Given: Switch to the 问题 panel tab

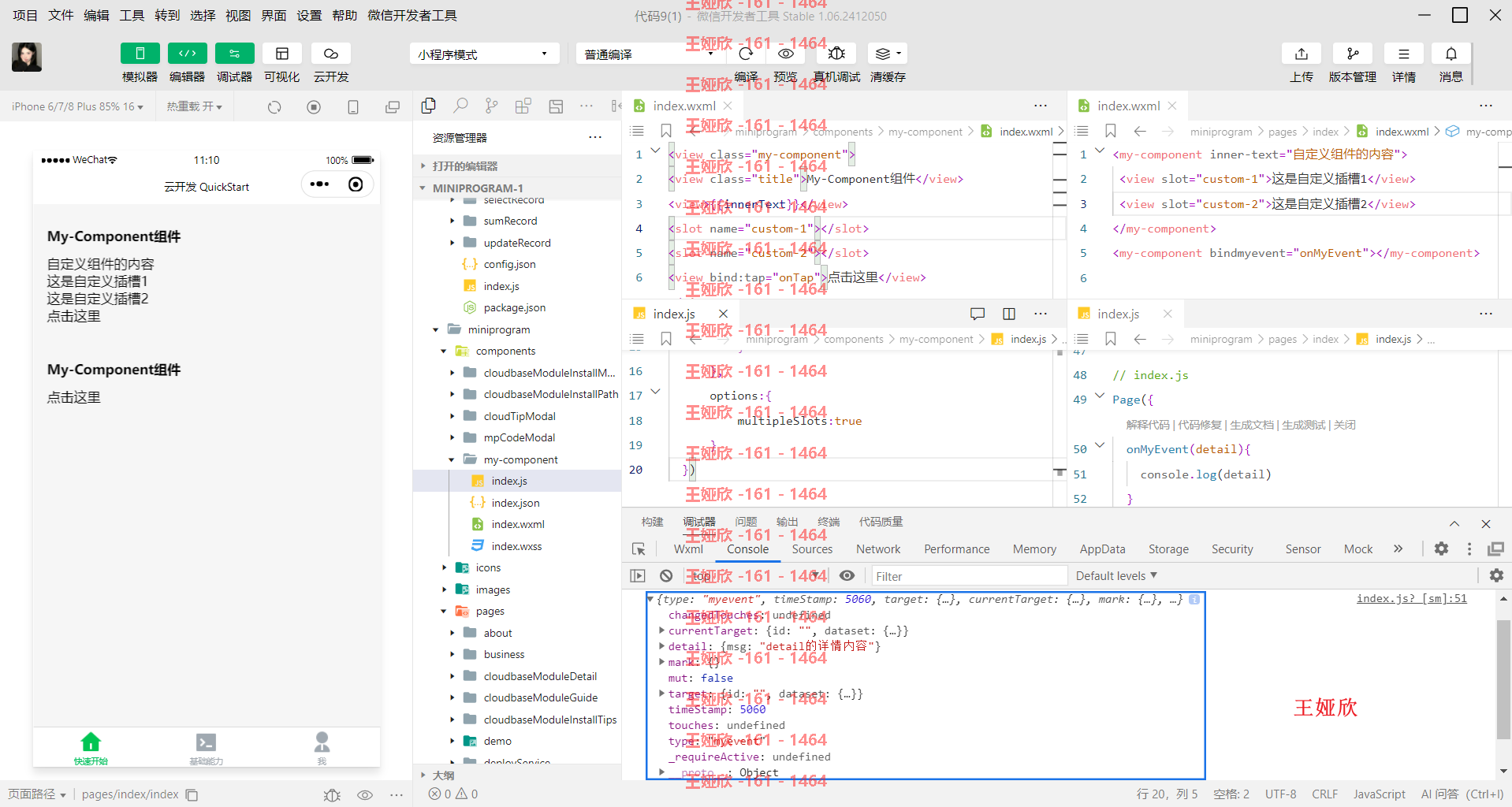Looking at the screenshot, I should [x=746, y=522].
